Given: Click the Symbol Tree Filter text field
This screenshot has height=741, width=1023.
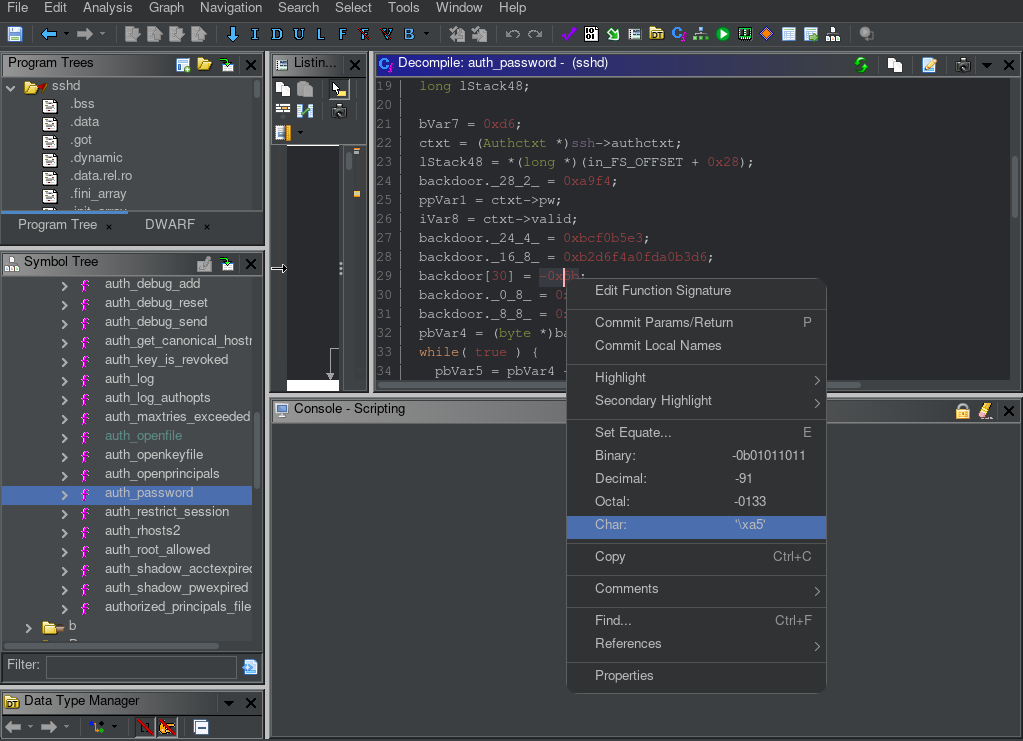Looking at the screenshot, I should coord(141,666).
